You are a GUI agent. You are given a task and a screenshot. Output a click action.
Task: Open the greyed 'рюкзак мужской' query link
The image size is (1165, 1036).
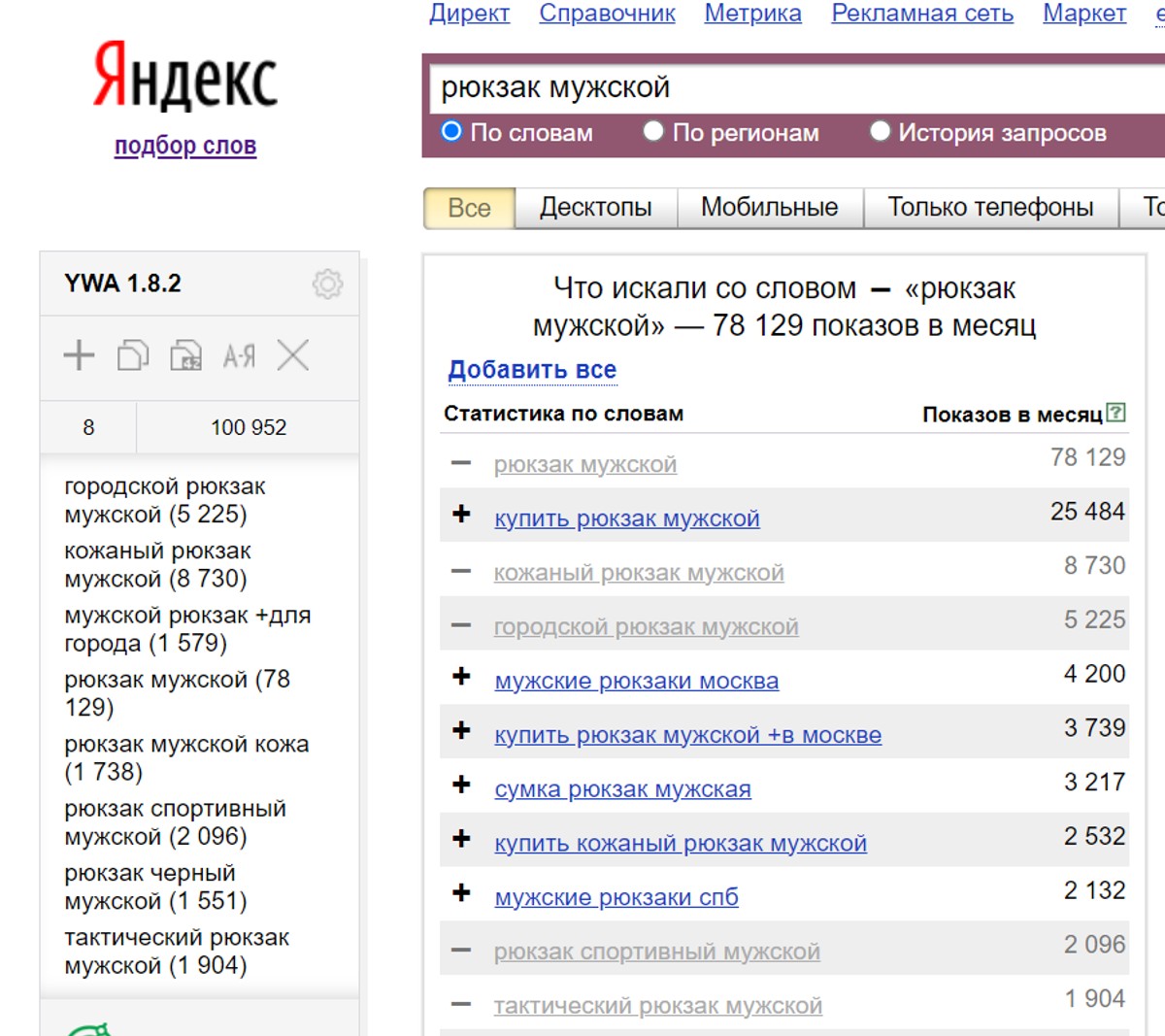(x=585, y=465)
